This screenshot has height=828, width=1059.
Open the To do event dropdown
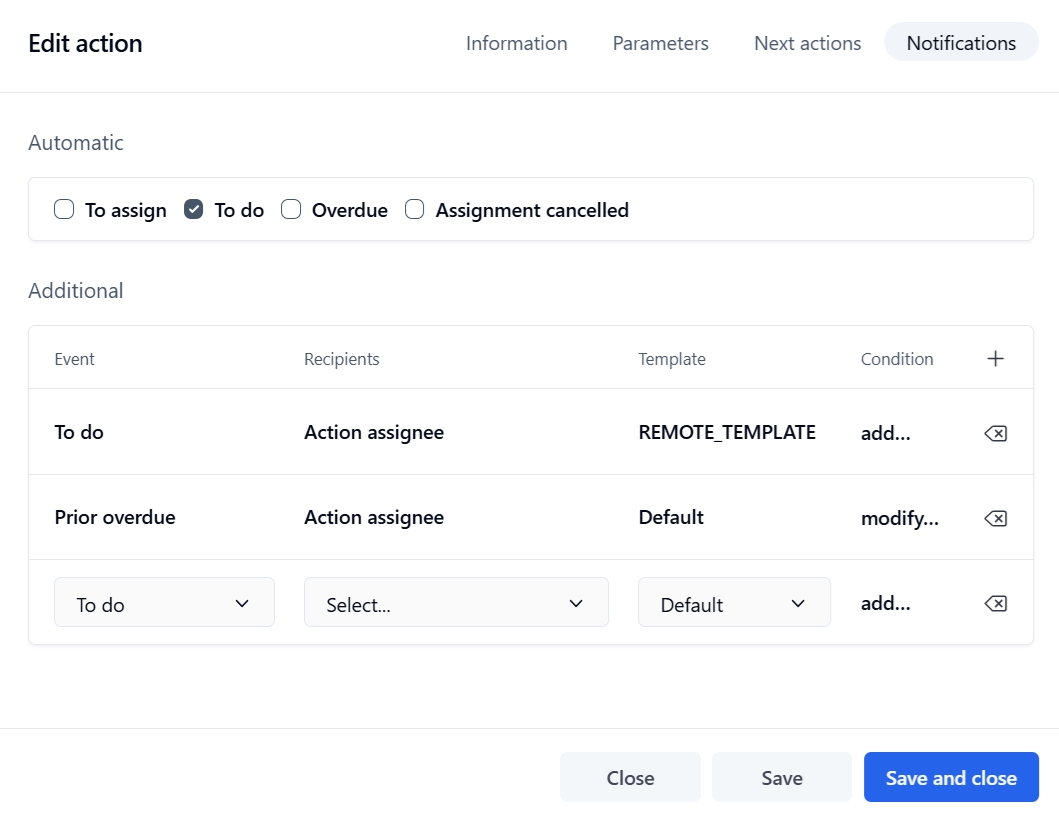pyautogui.click(x=164, y=603)
